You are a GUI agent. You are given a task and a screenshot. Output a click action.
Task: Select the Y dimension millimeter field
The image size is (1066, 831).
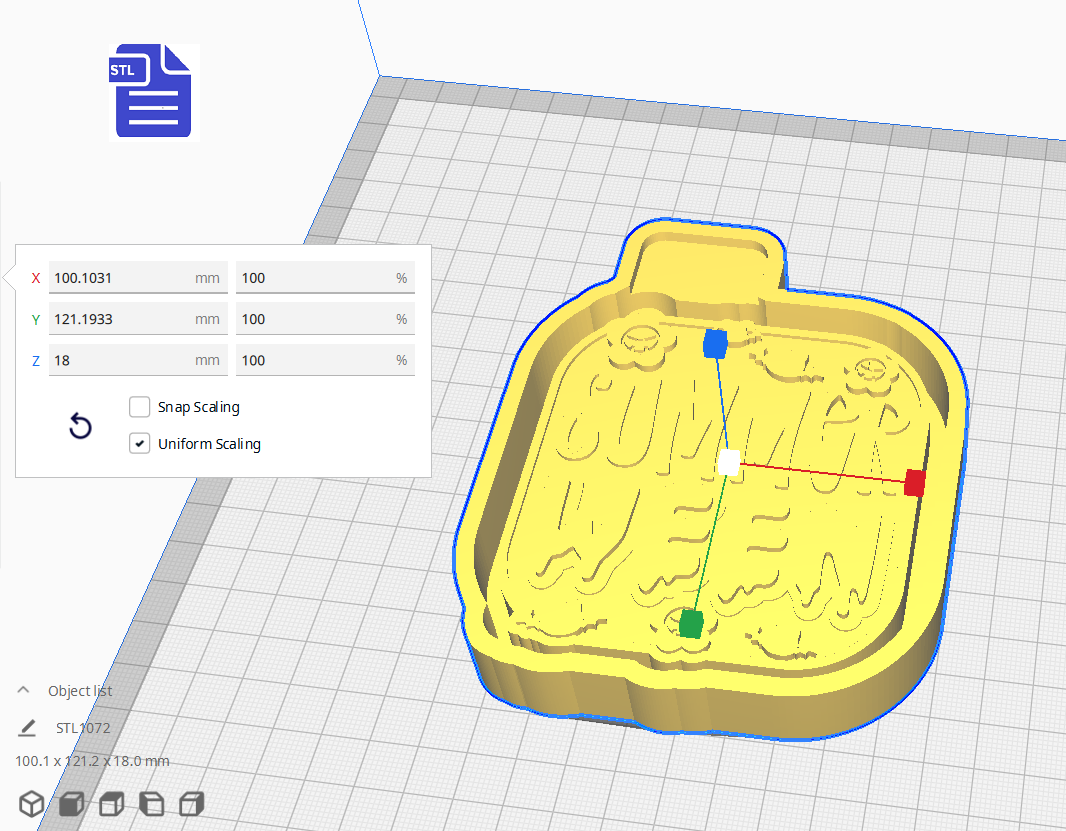137,318
